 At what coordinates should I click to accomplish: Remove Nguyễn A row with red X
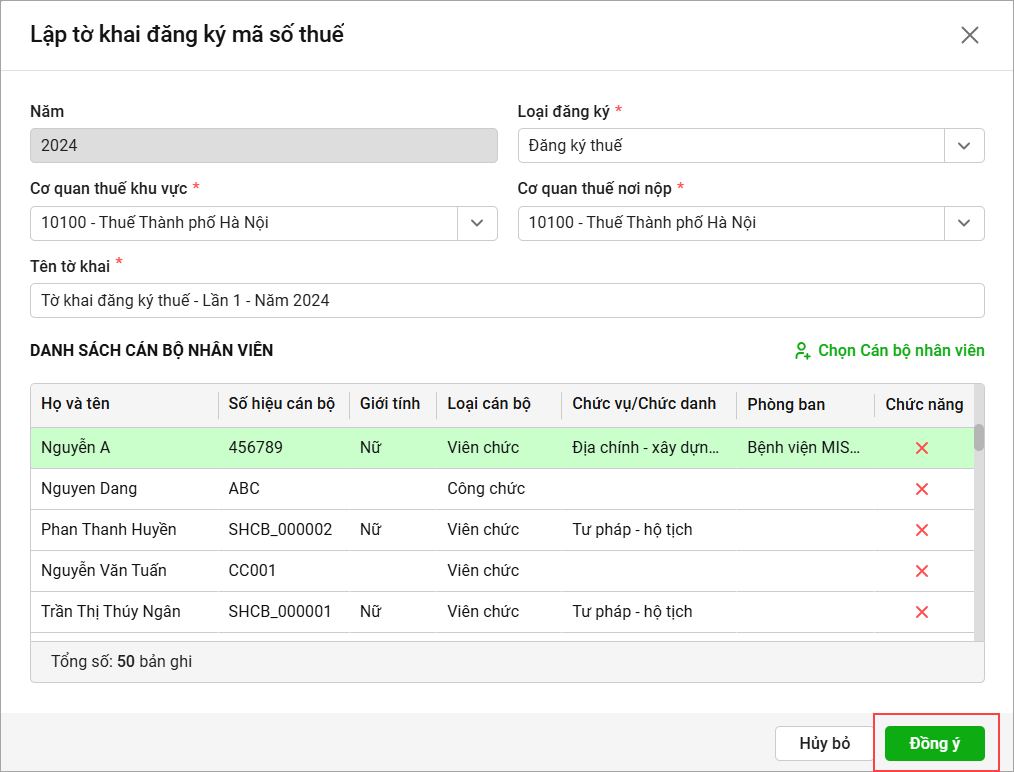922,448
